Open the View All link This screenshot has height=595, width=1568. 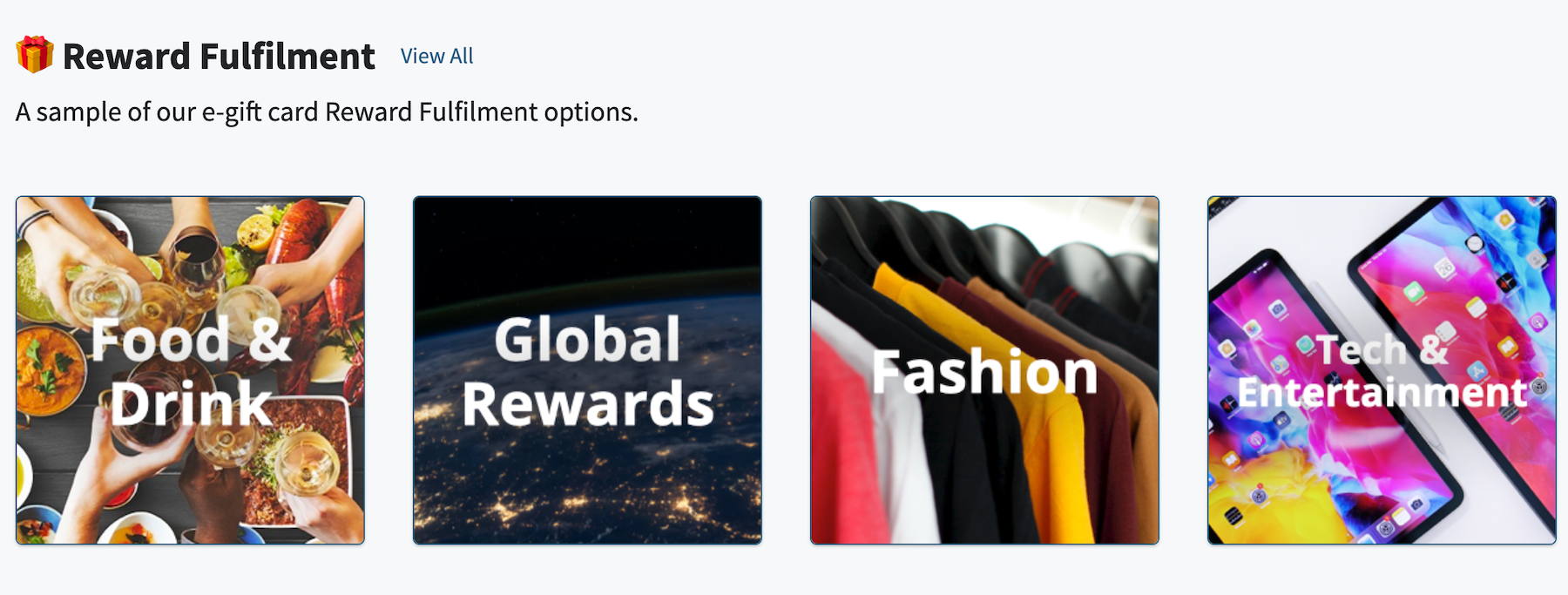tap(436, 56)
